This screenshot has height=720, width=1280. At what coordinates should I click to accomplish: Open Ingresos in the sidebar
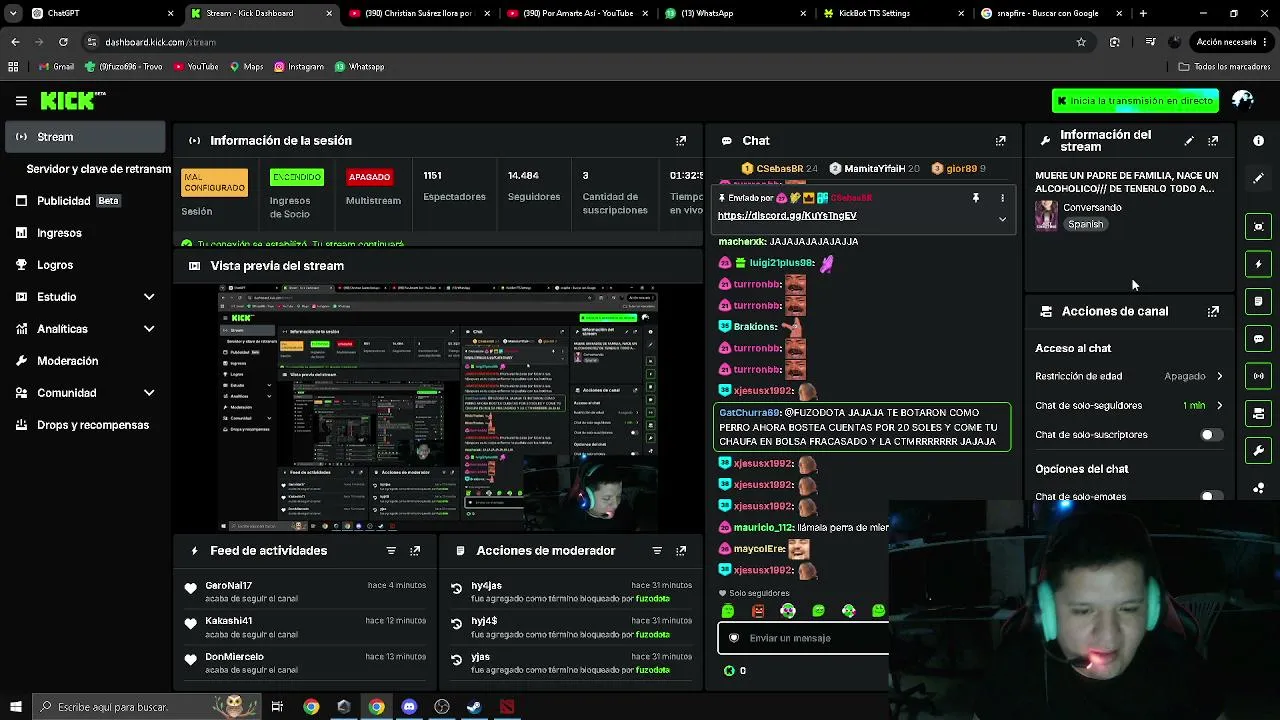click(x=85, y=233)
